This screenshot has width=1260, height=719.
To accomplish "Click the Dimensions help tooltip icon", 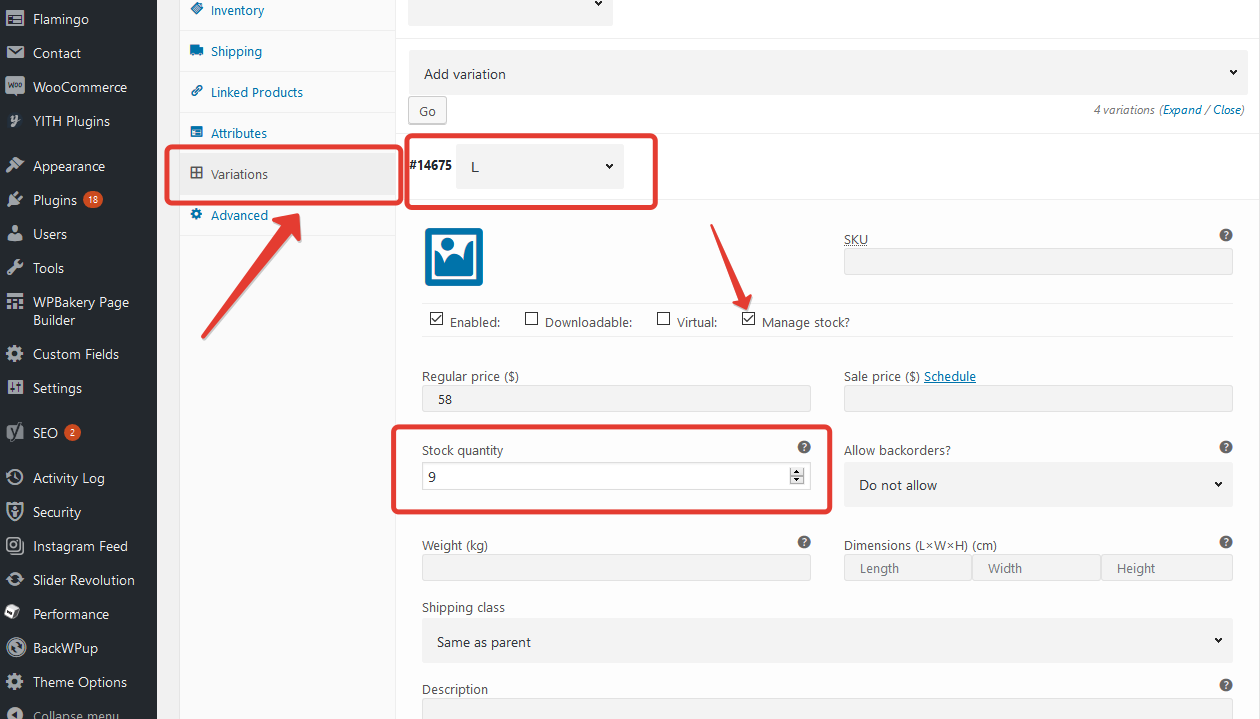I will click(x=1225, y=542).
